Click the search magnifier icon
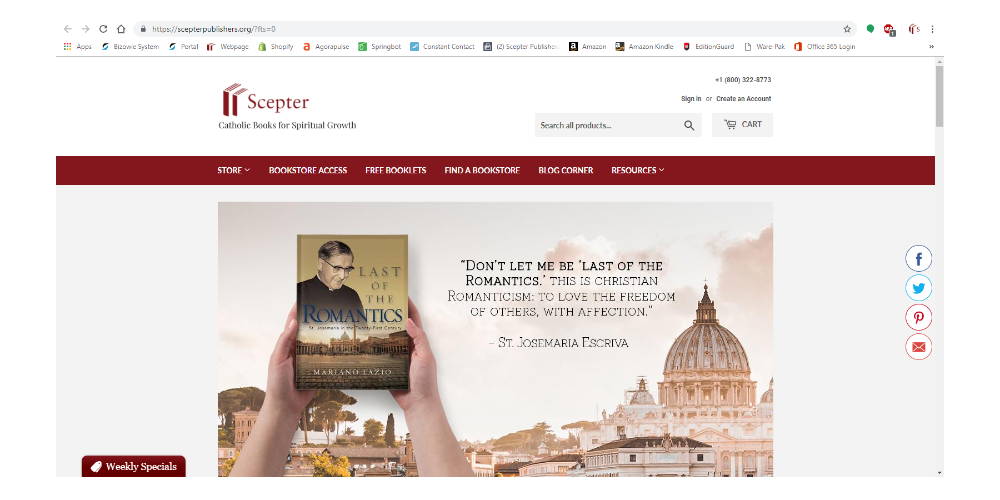The image size is (1000, 500). click(x=689, y=126)
